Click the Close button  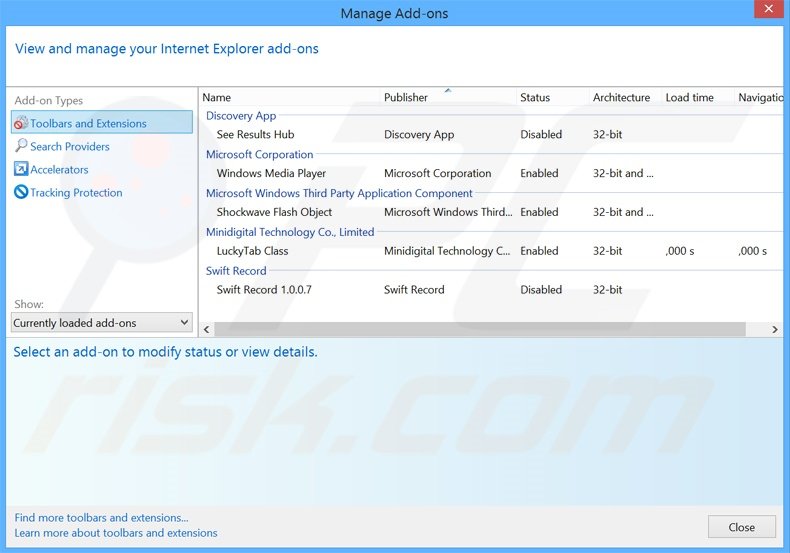tap(742, 527)
